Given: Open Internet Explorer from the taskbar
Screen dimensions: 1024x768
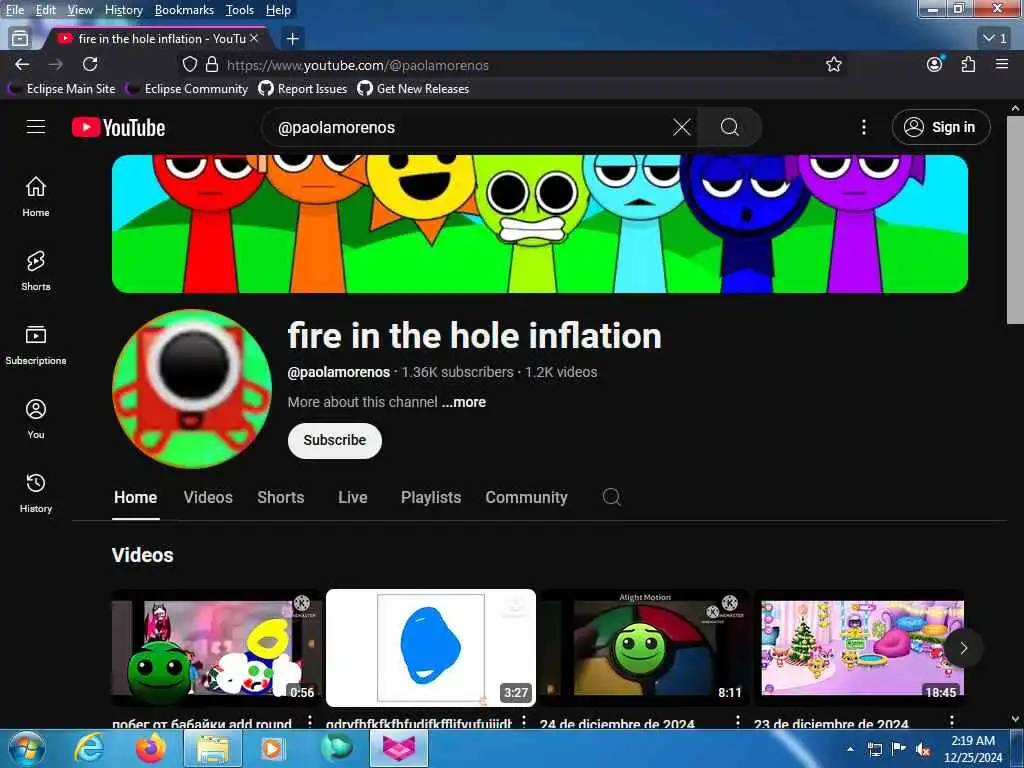Looking at the screenshot, I should coord(89,749).
